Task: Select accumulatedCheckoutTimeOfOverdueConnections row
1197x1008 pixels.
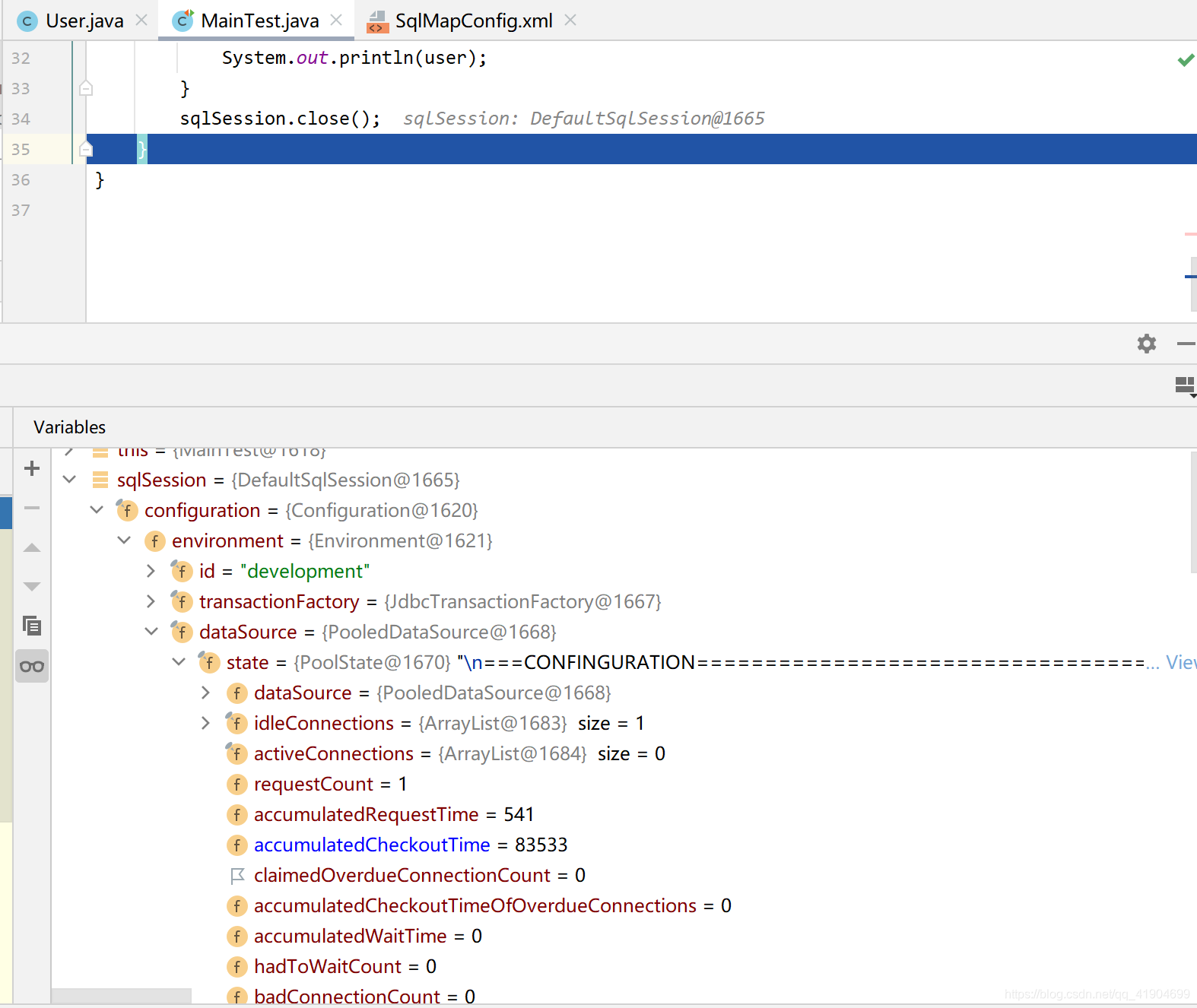Action: 624,905
